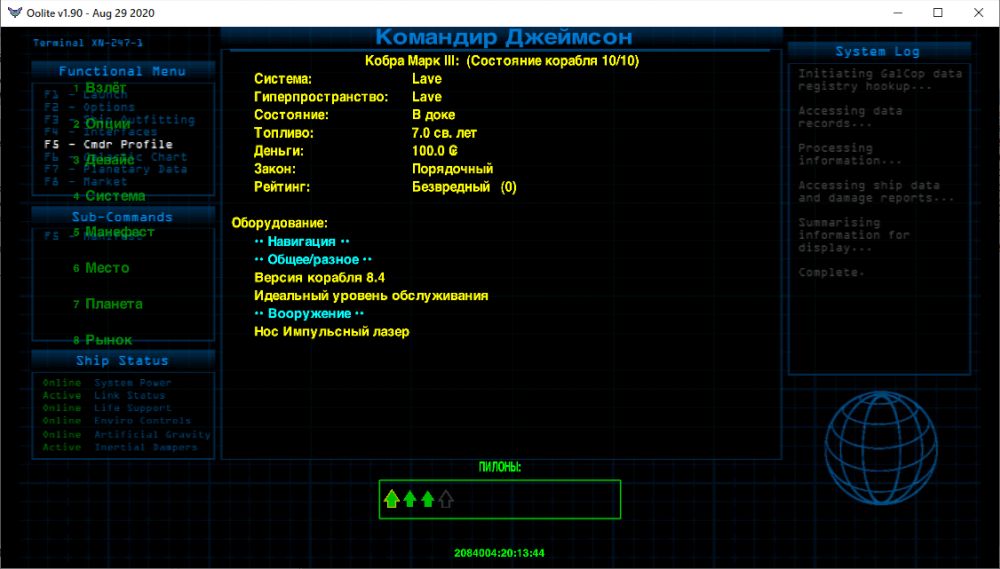The image size is (1000, 569).
Task: Open Опции menu entry
Action: (107, 124)
